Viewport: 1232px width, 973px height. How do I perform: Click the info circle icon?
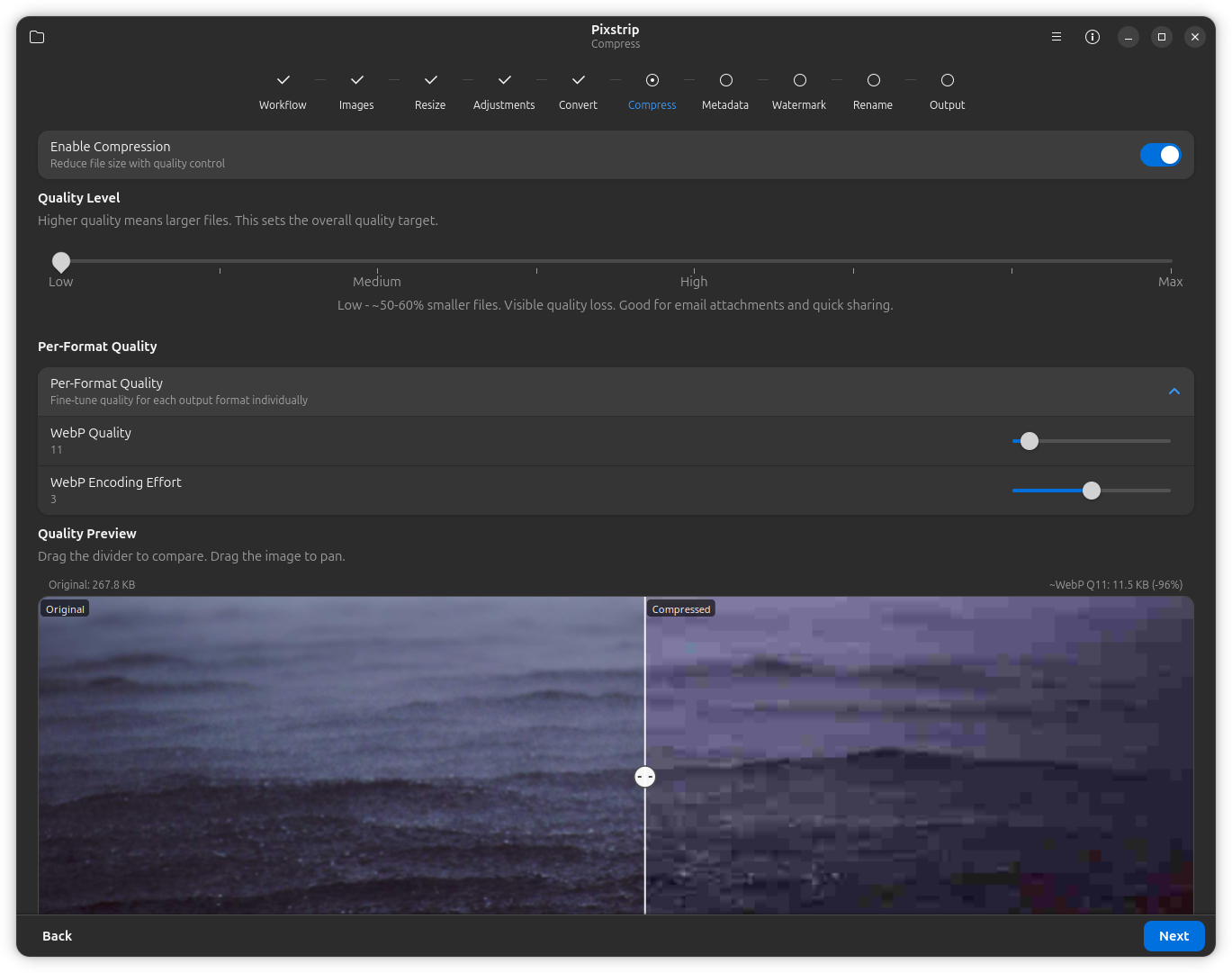[1093, 37]
